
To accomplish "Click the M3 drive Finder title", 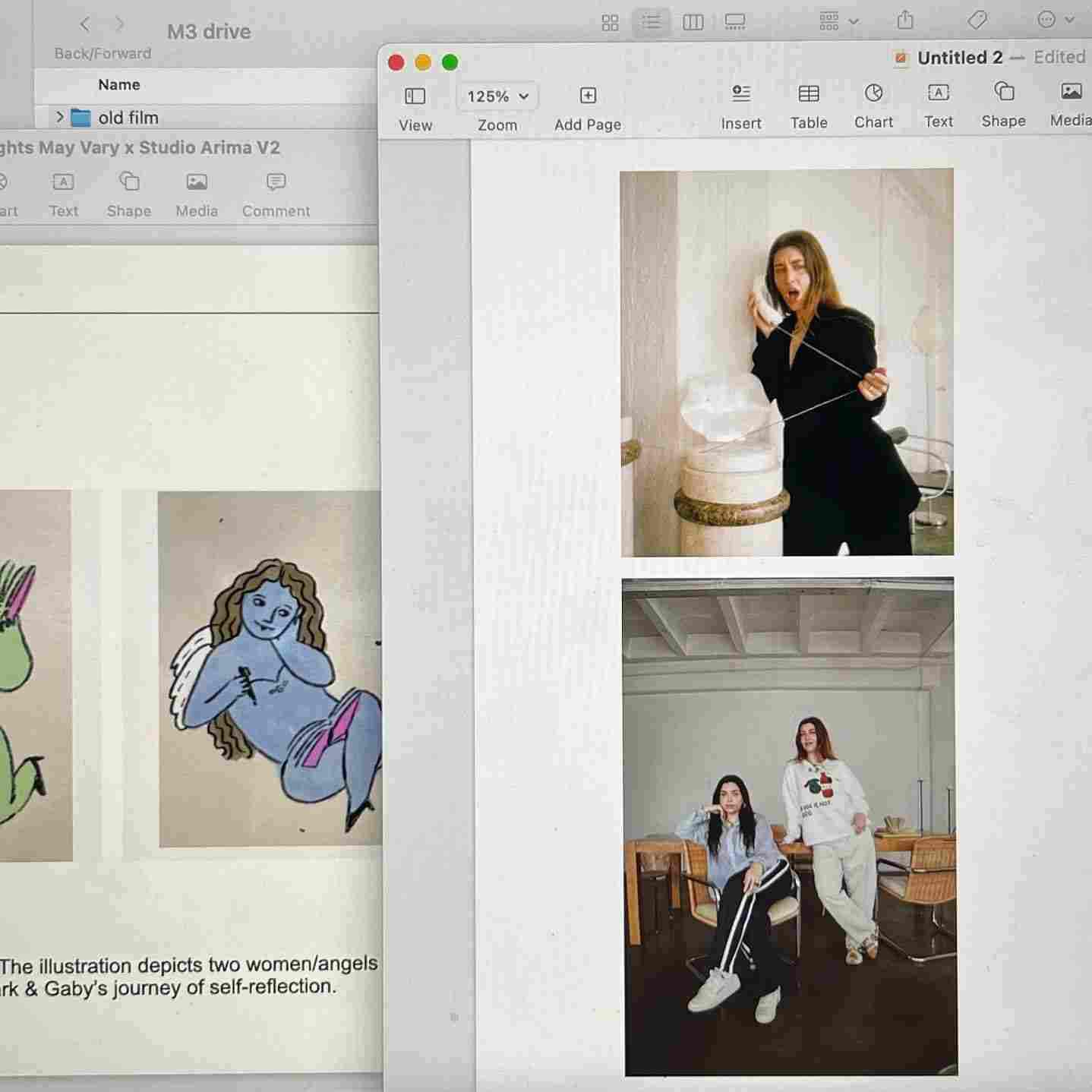I will [x=209, y=31].
